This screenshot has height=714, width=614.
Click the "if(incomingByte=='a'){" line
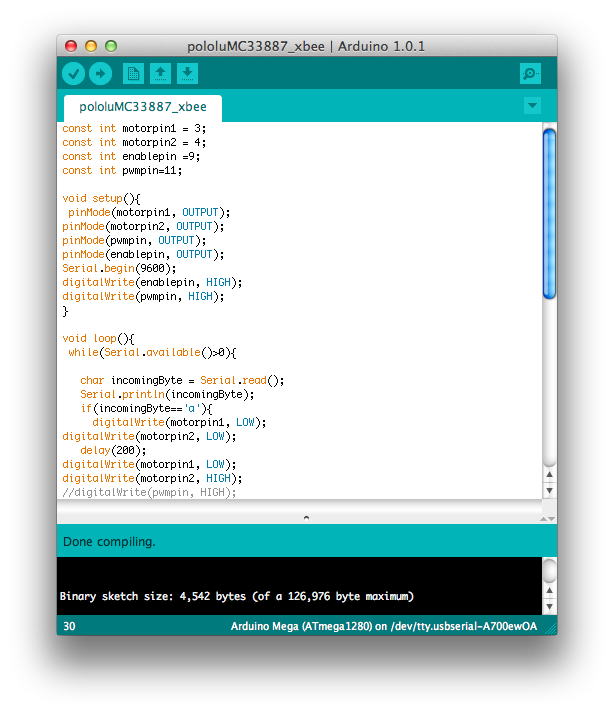tap(146, 409)
